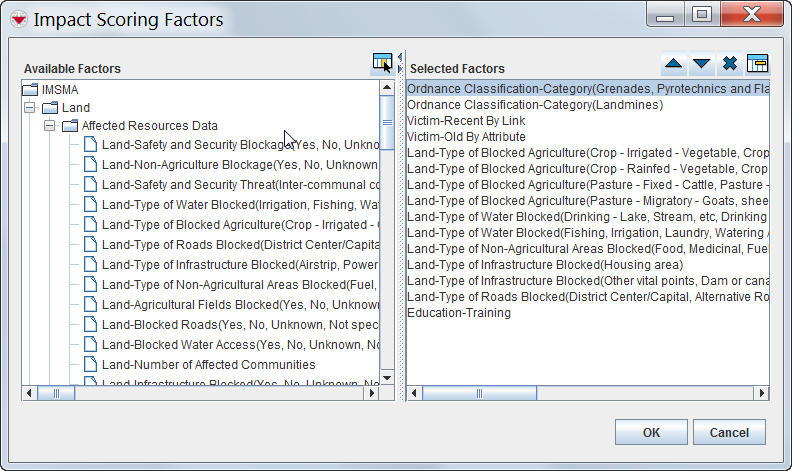Select Land-Number of Affected Communities factor

[x=208, y=365]
